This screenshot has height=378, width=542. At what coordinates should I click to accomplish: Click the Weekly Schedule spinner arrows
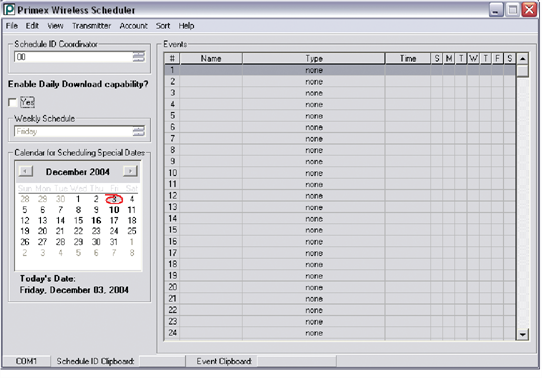139,131
